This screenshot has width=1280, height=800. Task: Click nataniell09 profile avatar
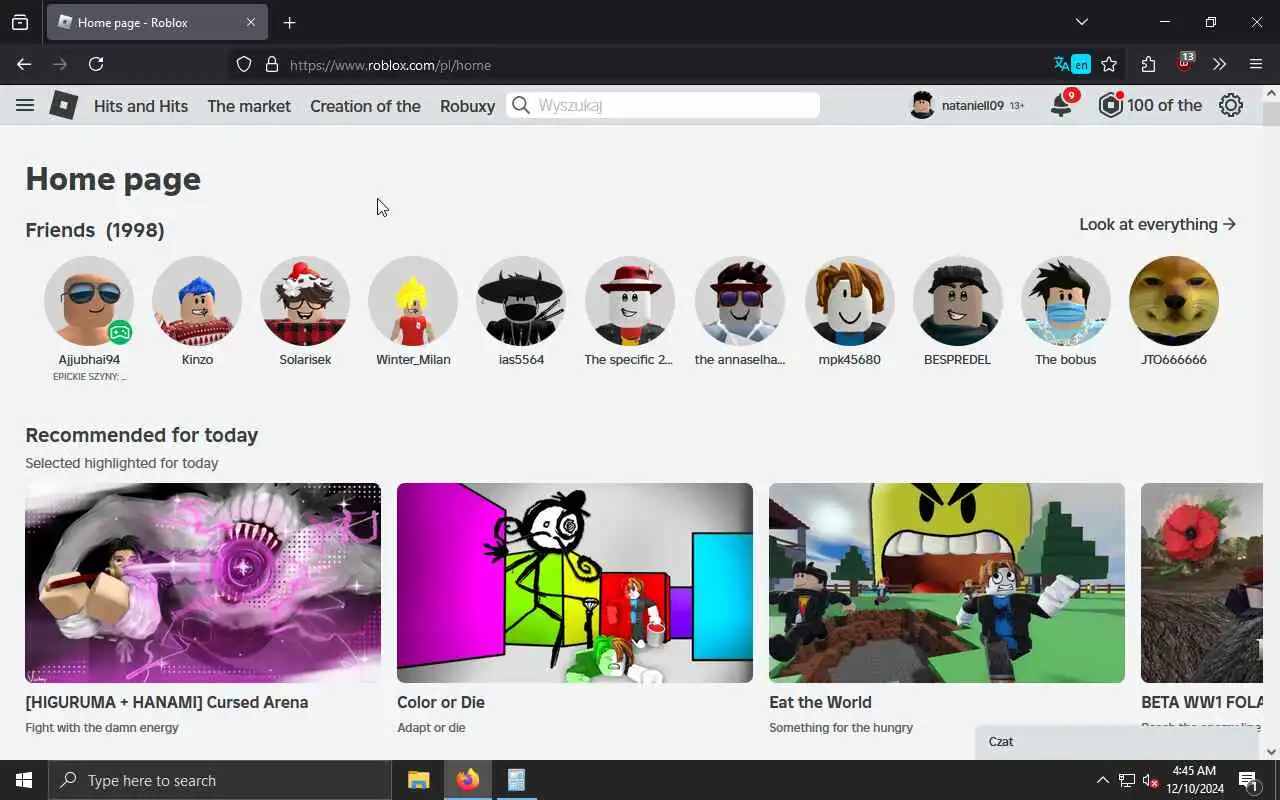pyautogui.click(x=922, y=105)
